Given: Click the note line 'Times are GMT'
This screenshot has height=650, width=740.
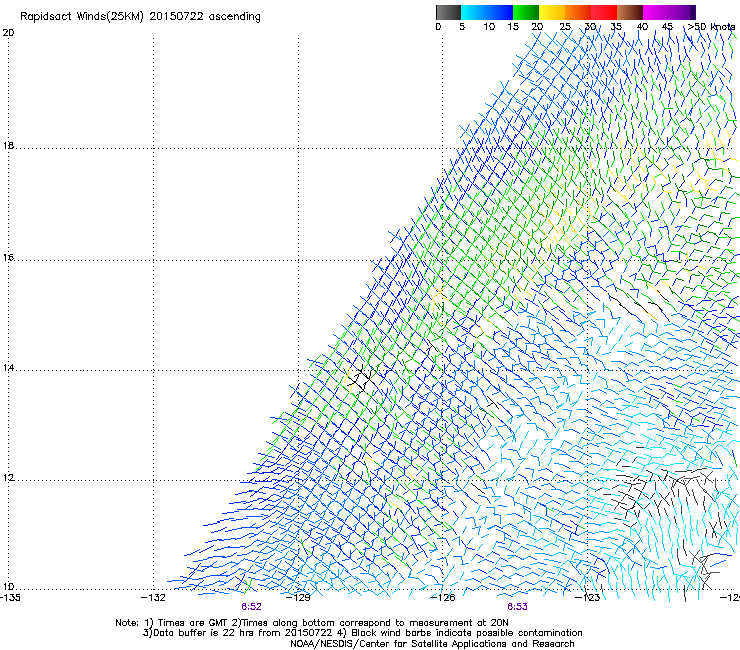Looking at the screenshot, I should point(191,623).
